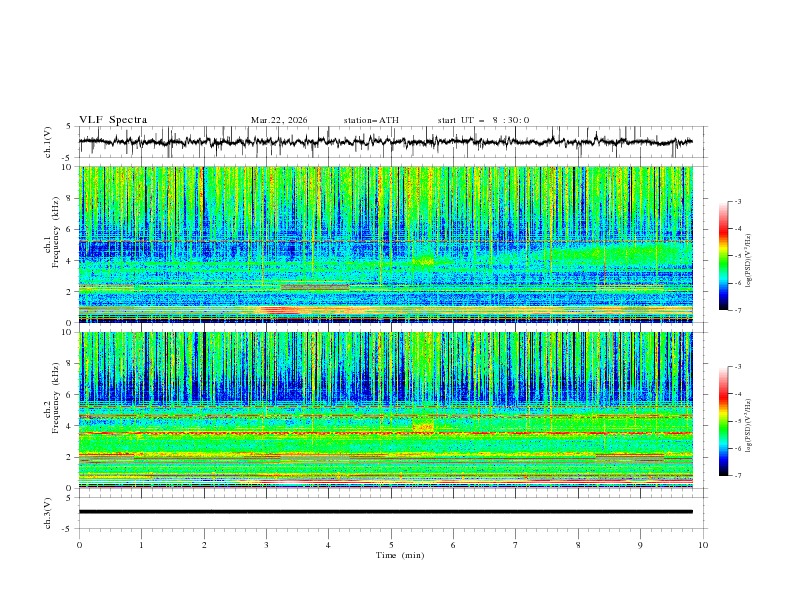Click time axis tick label "1"
This screenshot has height=612, width=792.
click(x=141, y=545)
